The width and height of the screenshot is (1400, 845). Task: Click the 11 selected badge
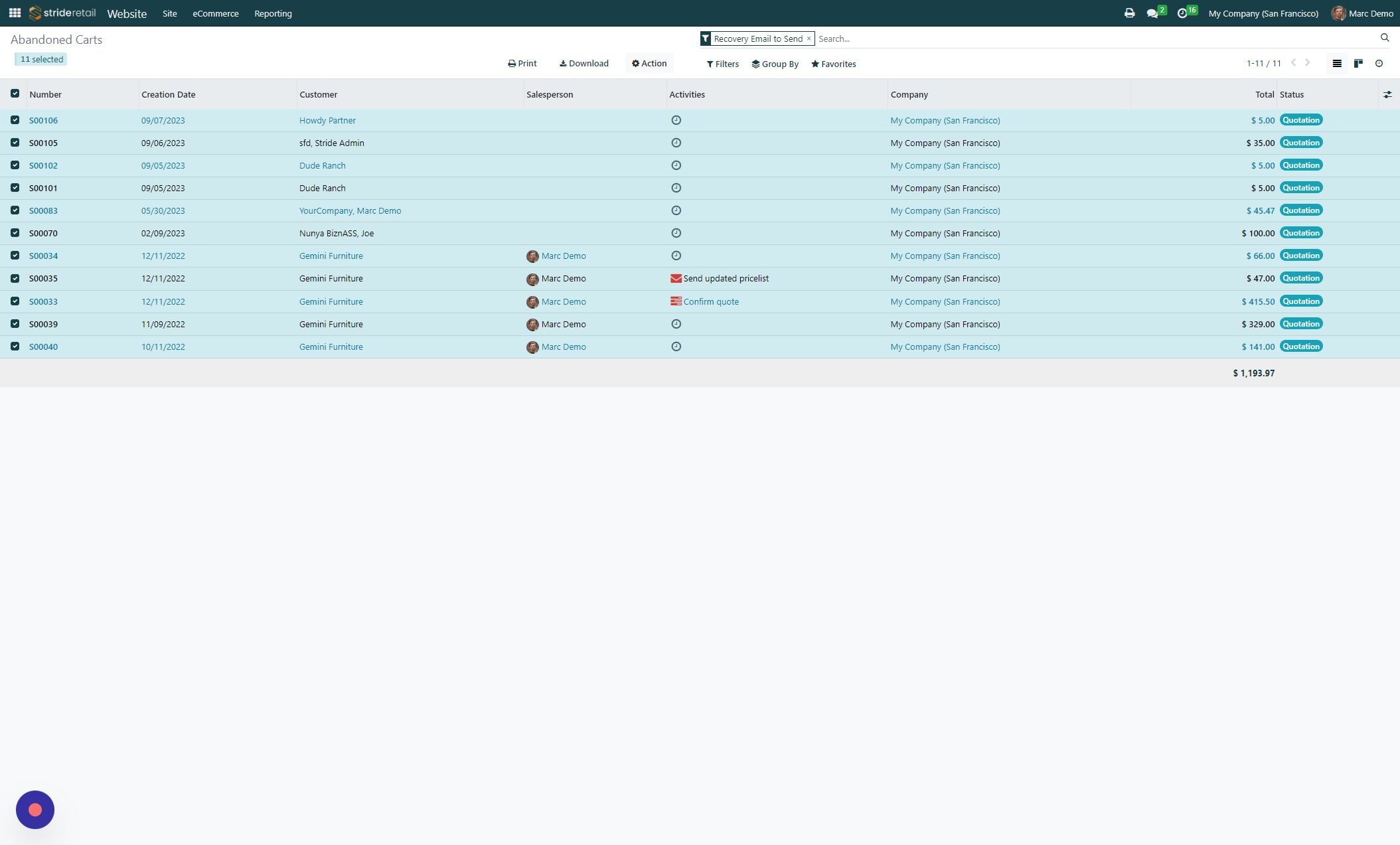click(41, 59)
